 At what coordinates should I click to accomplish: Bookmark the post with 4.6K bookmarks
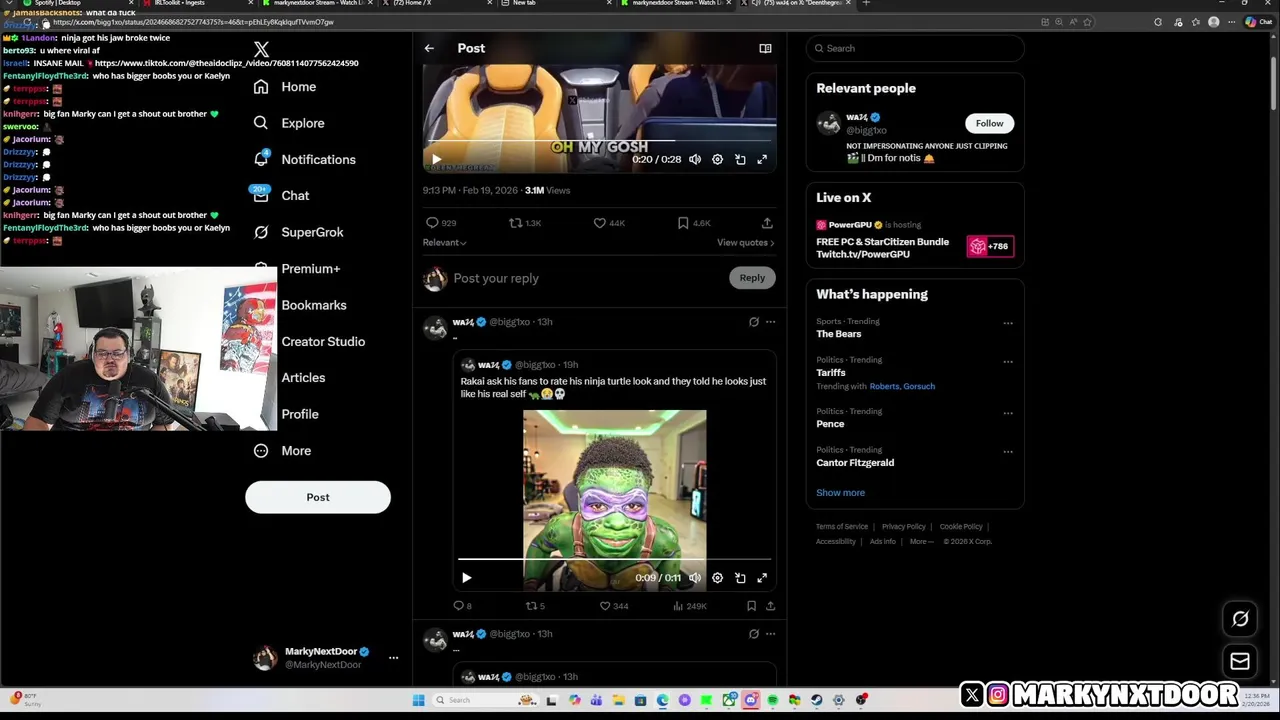point(693,223)
